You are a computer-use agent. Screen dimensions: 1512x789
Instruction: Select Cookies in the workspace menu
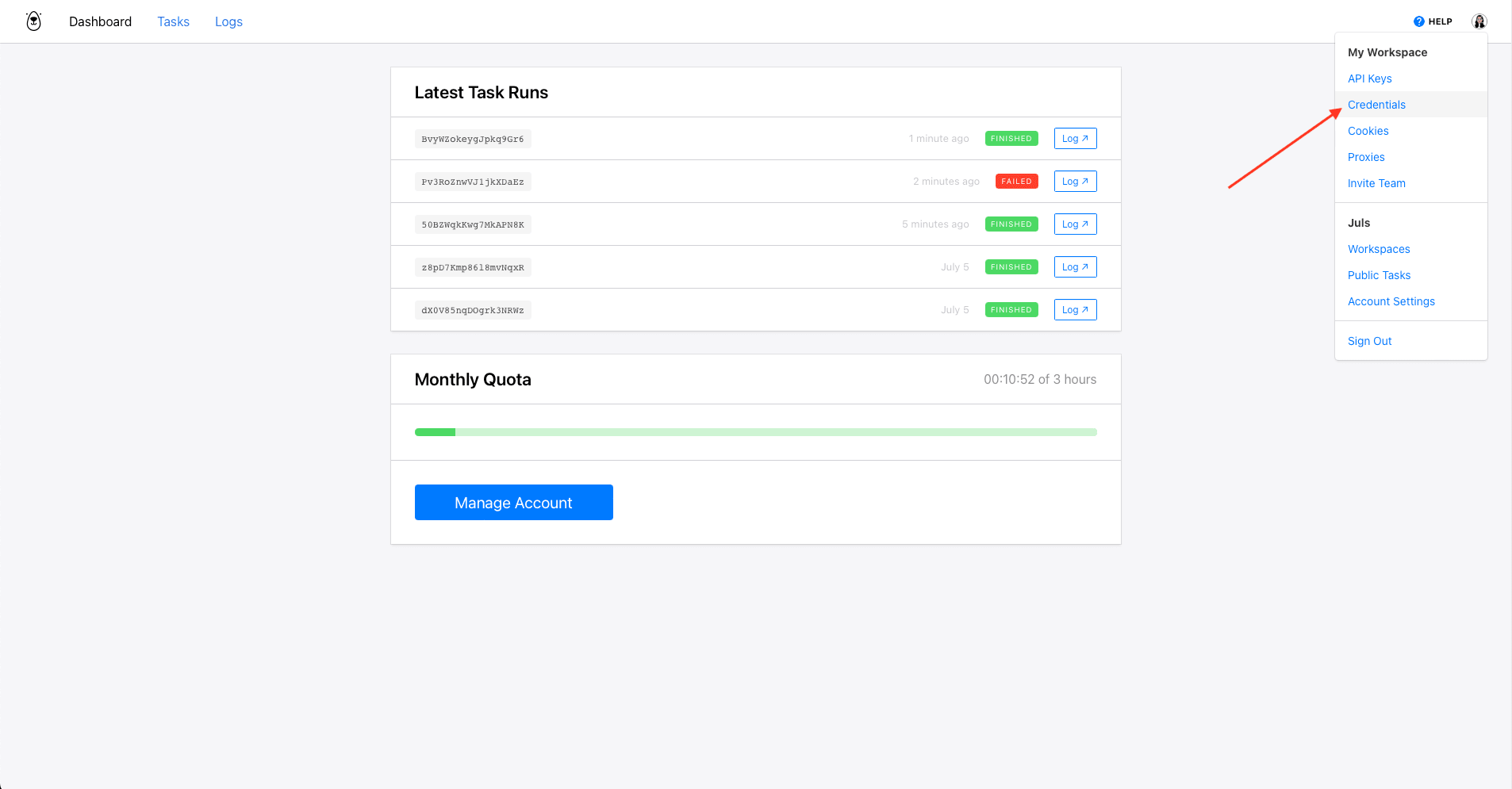pos(1368,131)
